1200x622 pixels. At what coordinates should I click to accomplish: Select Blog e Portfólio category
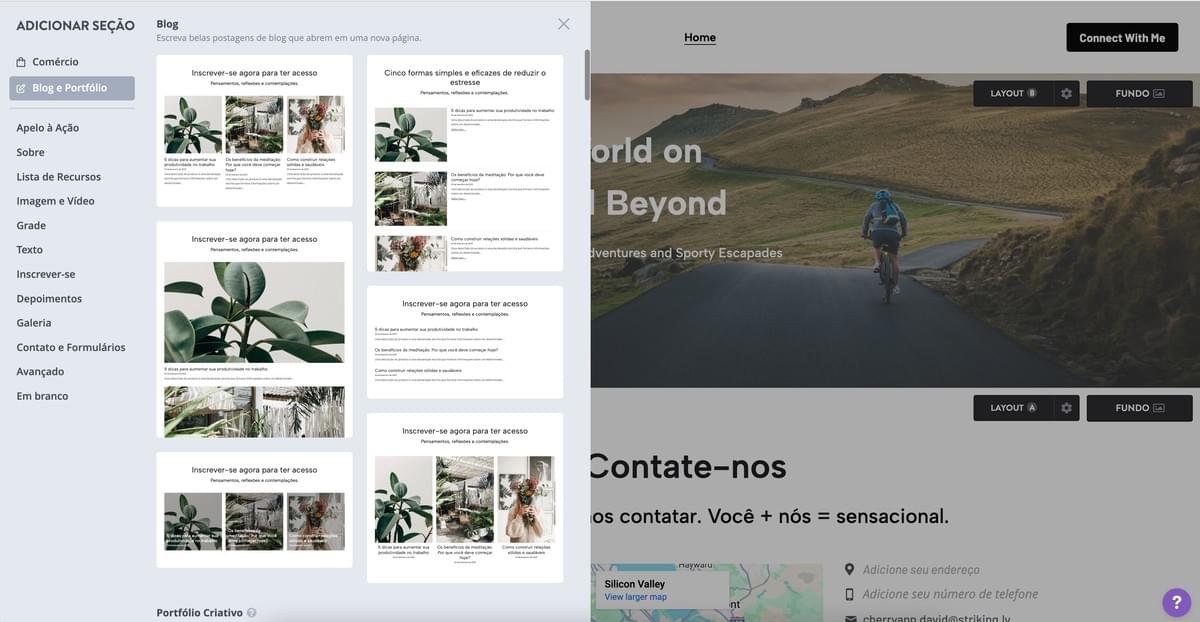[72, 88]
